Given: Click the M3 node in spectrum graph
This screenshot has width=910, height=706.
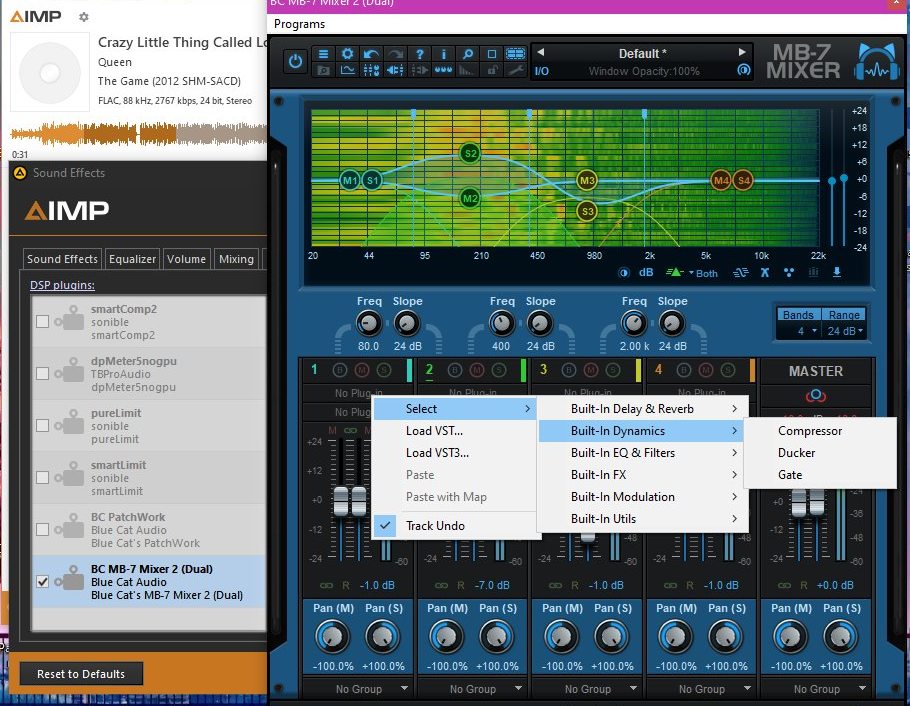Looking at the screenshot, I should (587, 181).
